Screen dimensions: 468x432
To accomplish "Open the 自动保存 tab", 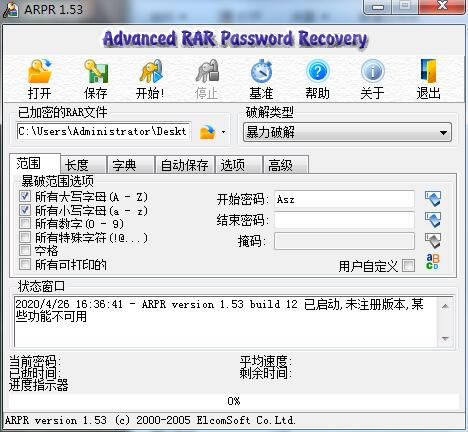I will pyautogui.click(x=185, y=165).
